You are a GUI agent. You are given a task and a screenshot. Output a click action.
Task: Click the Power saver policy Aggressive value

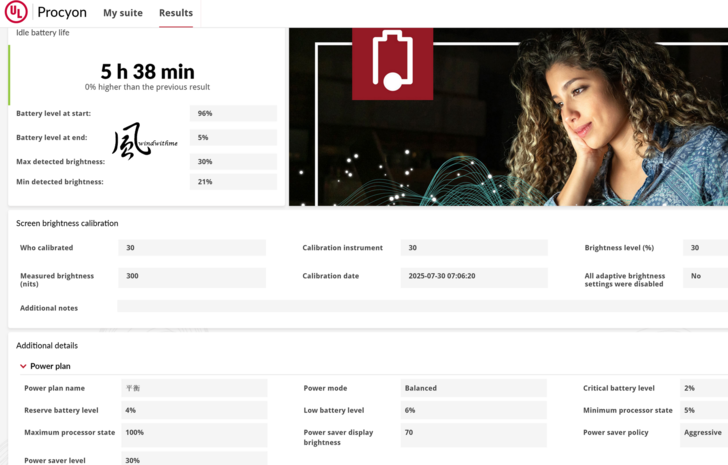704,433
